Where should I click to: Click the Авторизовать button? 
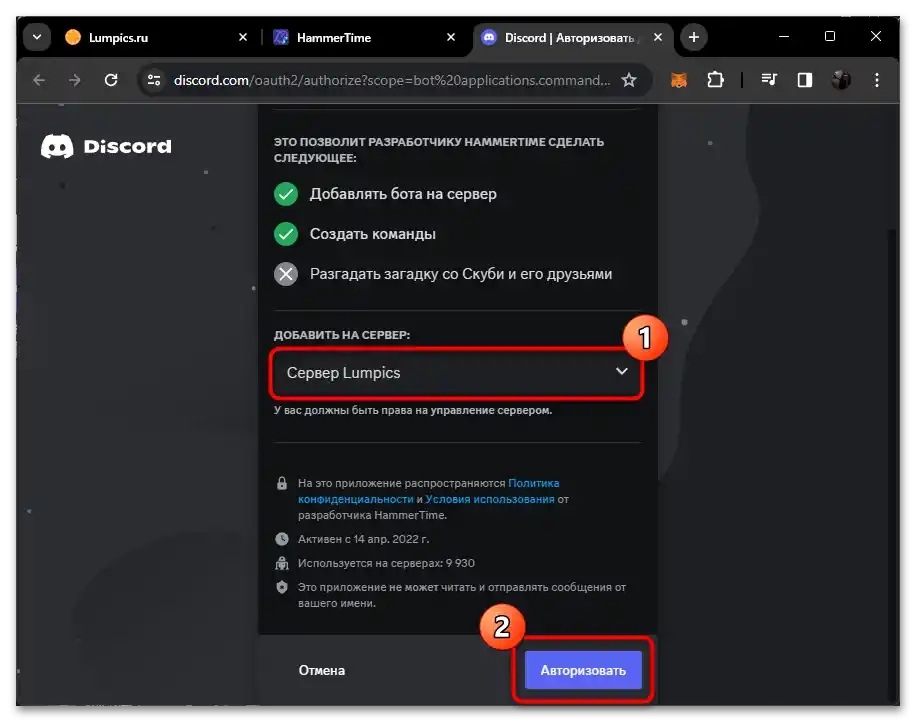point(583,670)
